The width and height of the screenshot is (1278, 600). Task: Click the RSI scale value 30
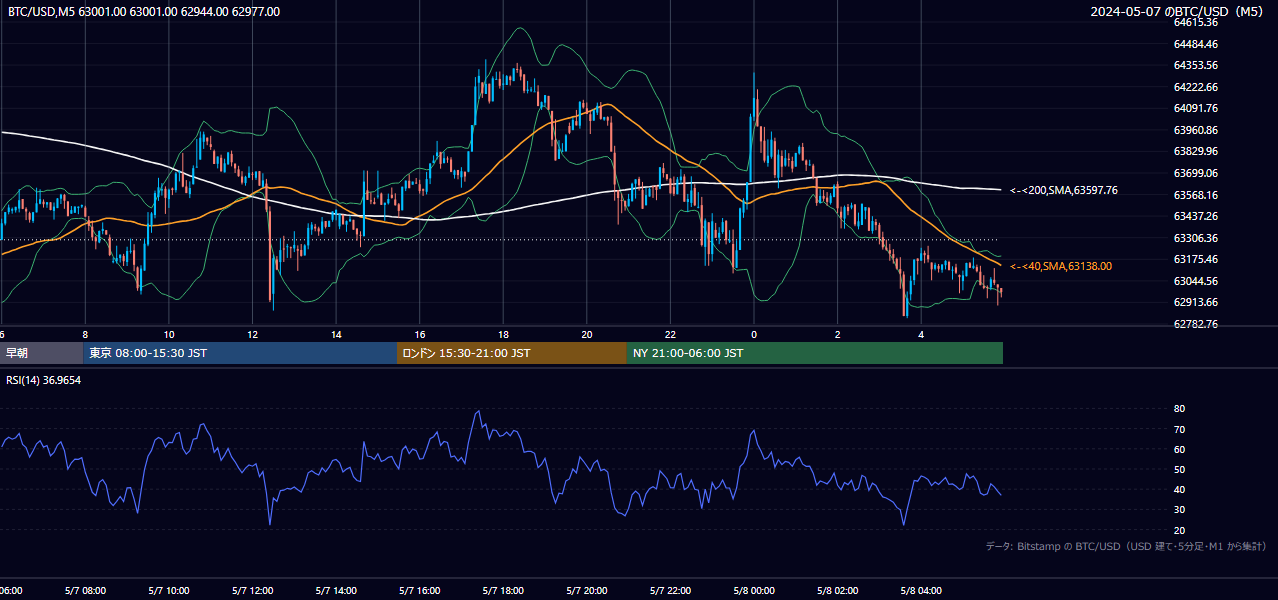pos(1179,509)
